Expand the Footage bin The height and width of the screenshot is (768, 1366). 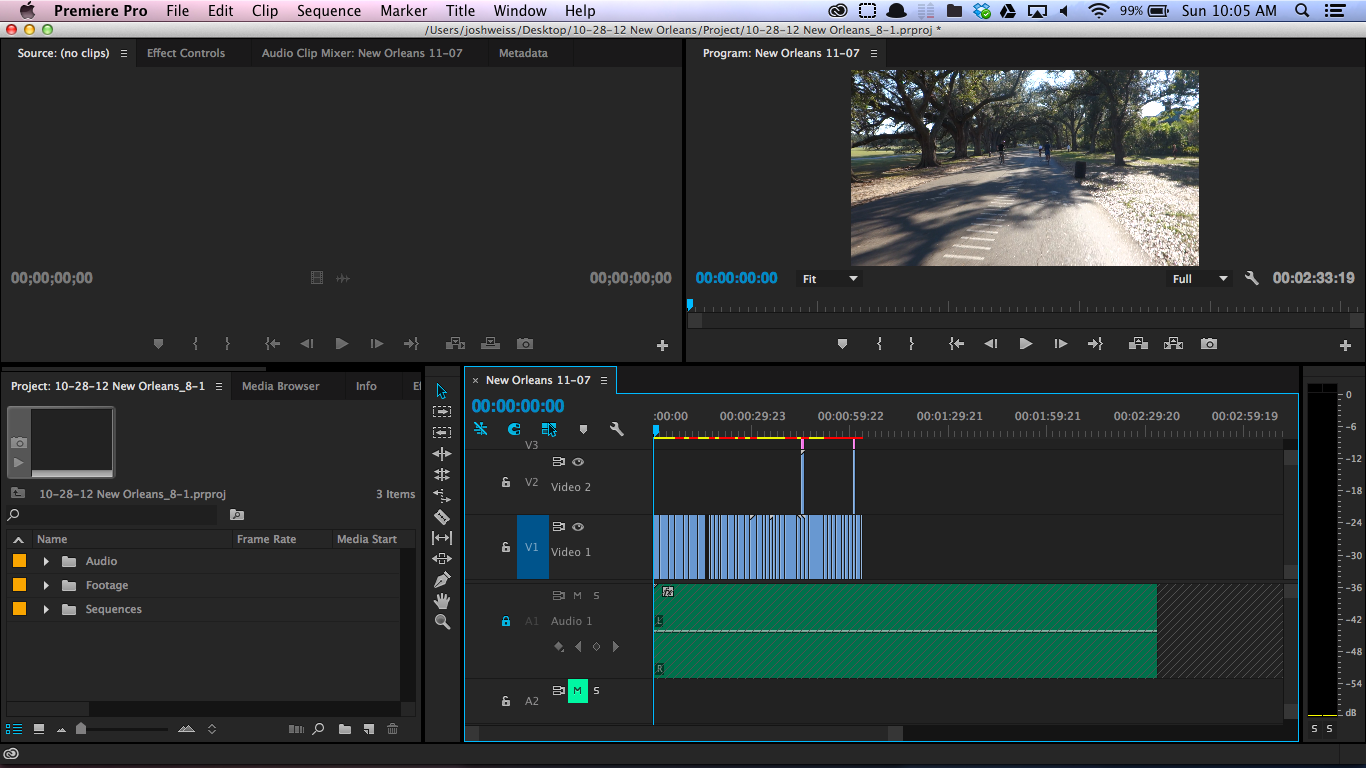46,585
